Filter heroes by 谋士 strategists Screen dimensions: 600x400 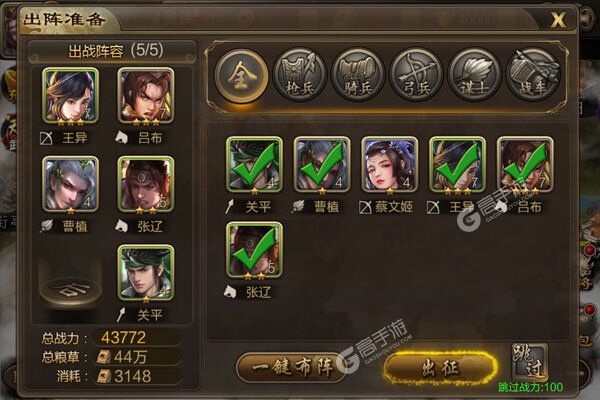pos(474,75)
